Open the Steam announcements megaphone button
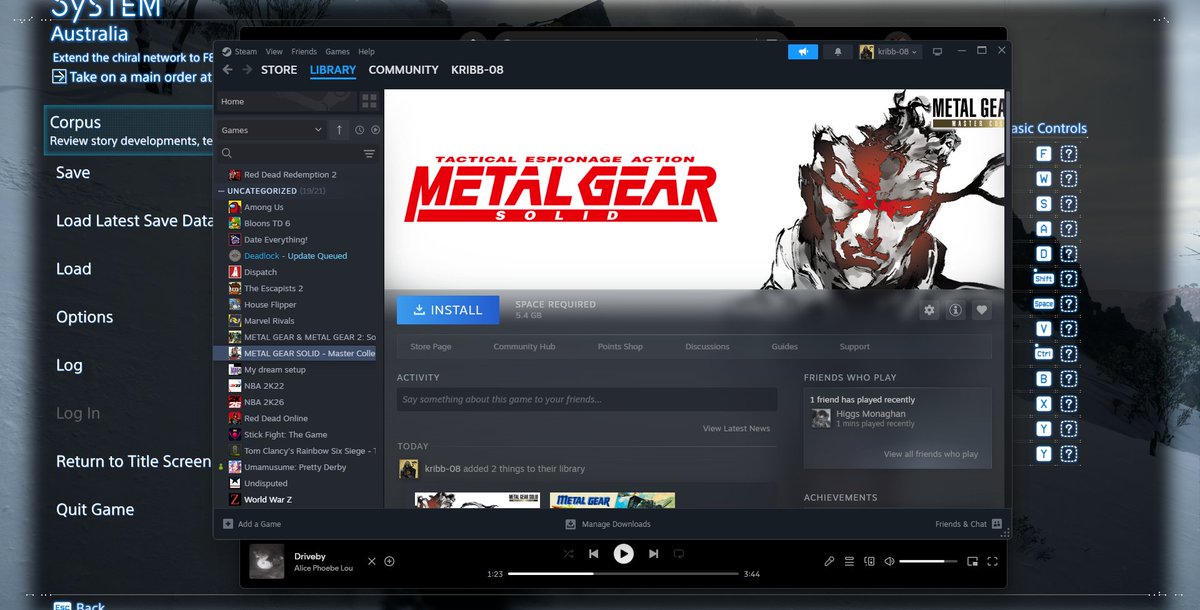This screenshot has height=610, width=1200. pyautogui.click(x=803, y=52)
